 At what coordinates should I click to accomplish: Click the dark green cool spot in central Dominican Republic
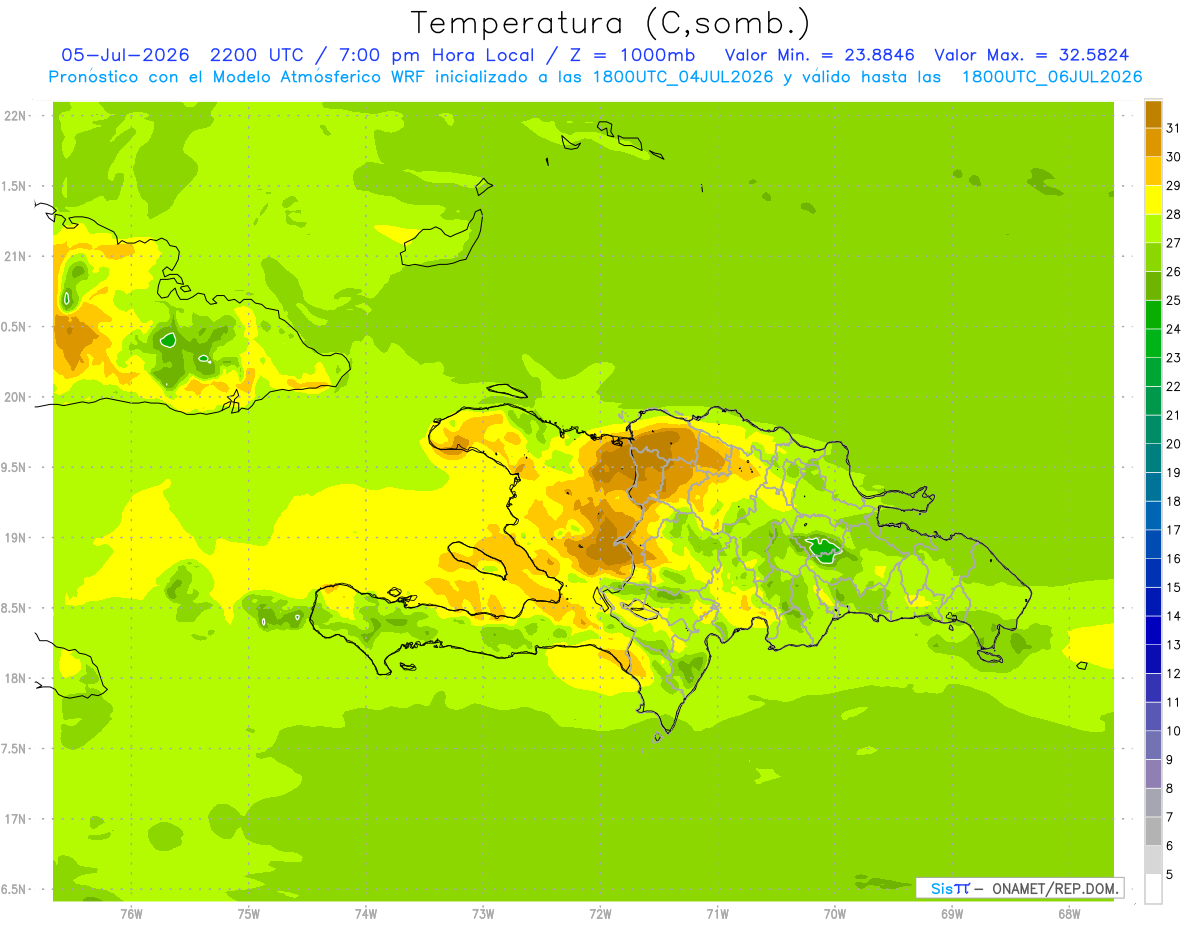(x=824, y=549)
